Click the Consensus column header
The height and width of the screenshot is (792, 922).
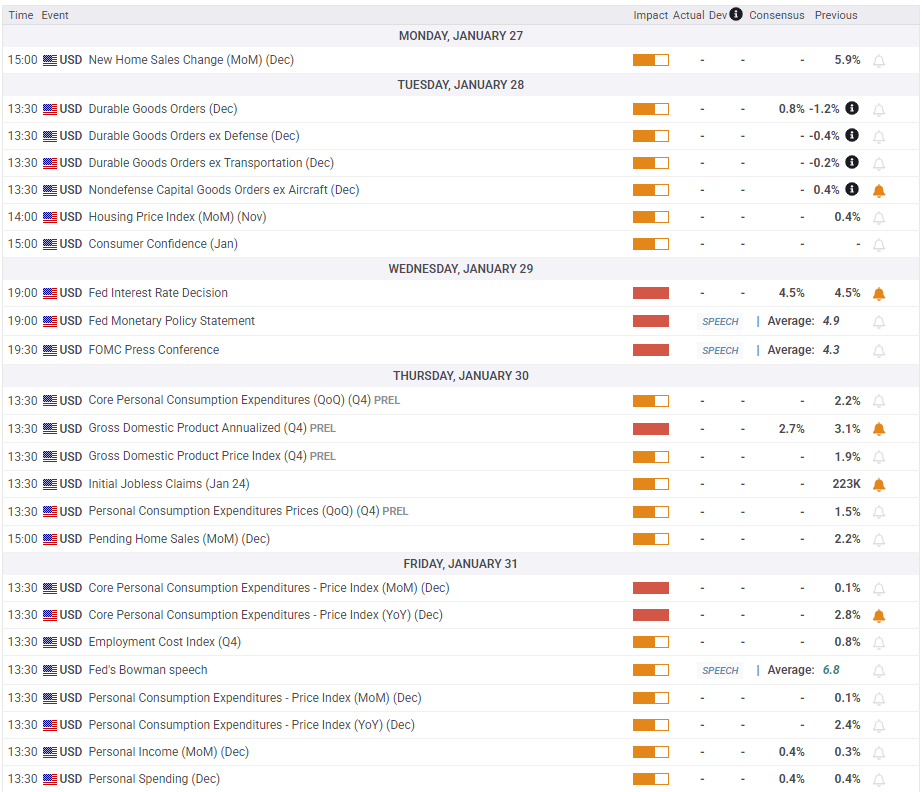point(776,15)
